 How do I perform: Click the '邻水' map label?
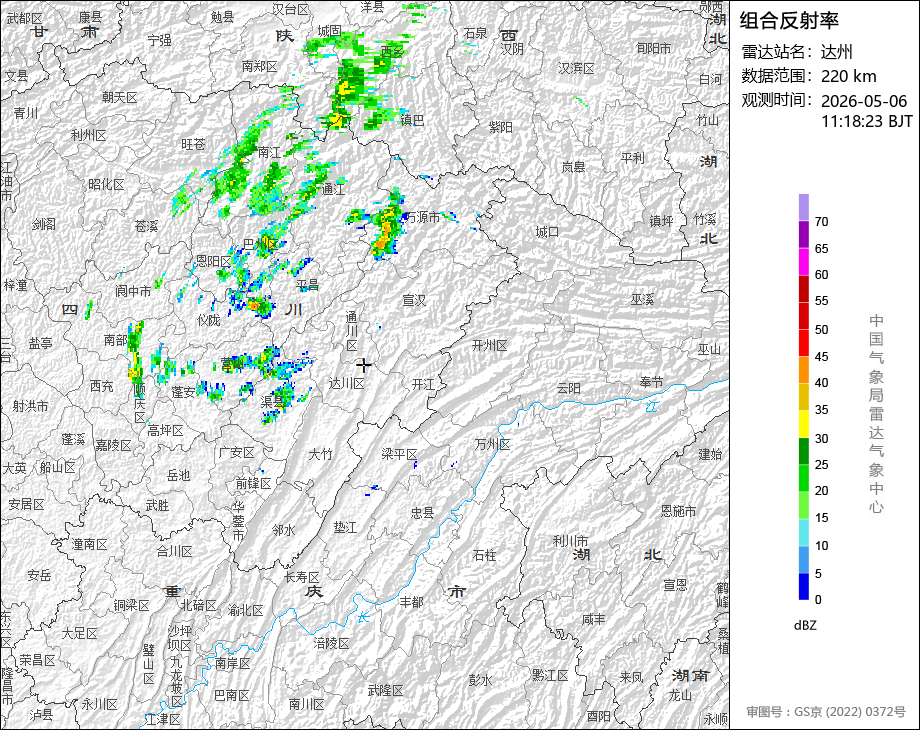coord(283,530)
